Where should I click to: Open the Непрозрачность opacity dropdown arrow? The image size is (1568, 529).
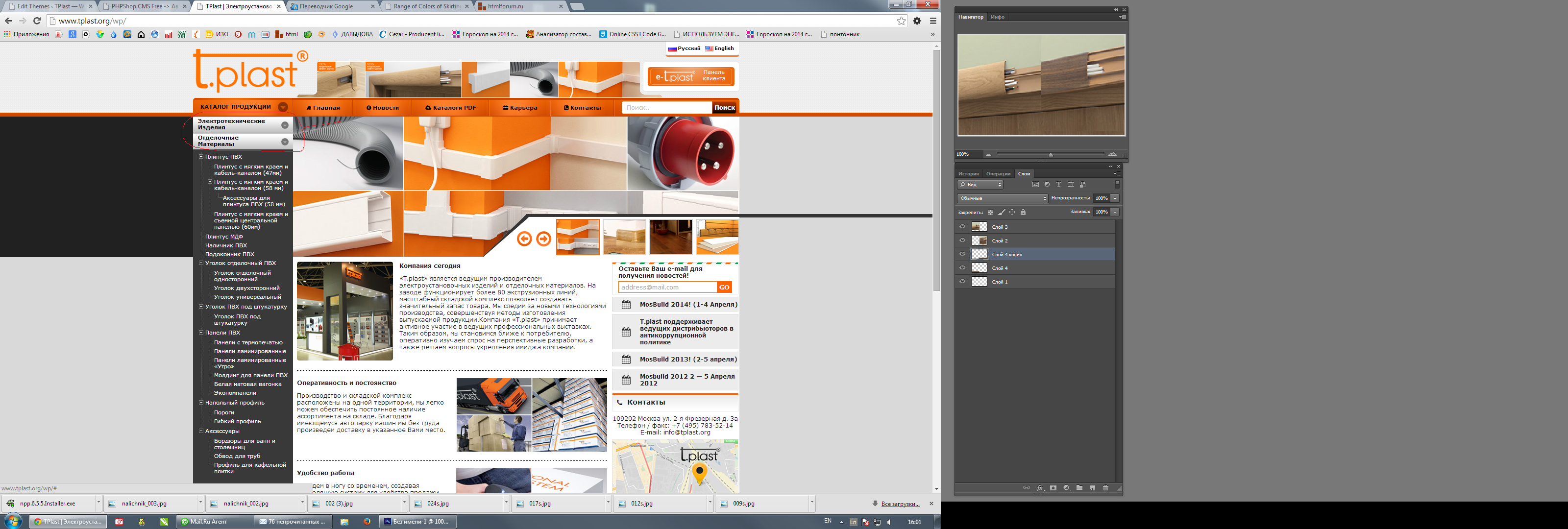point(1115,198)
